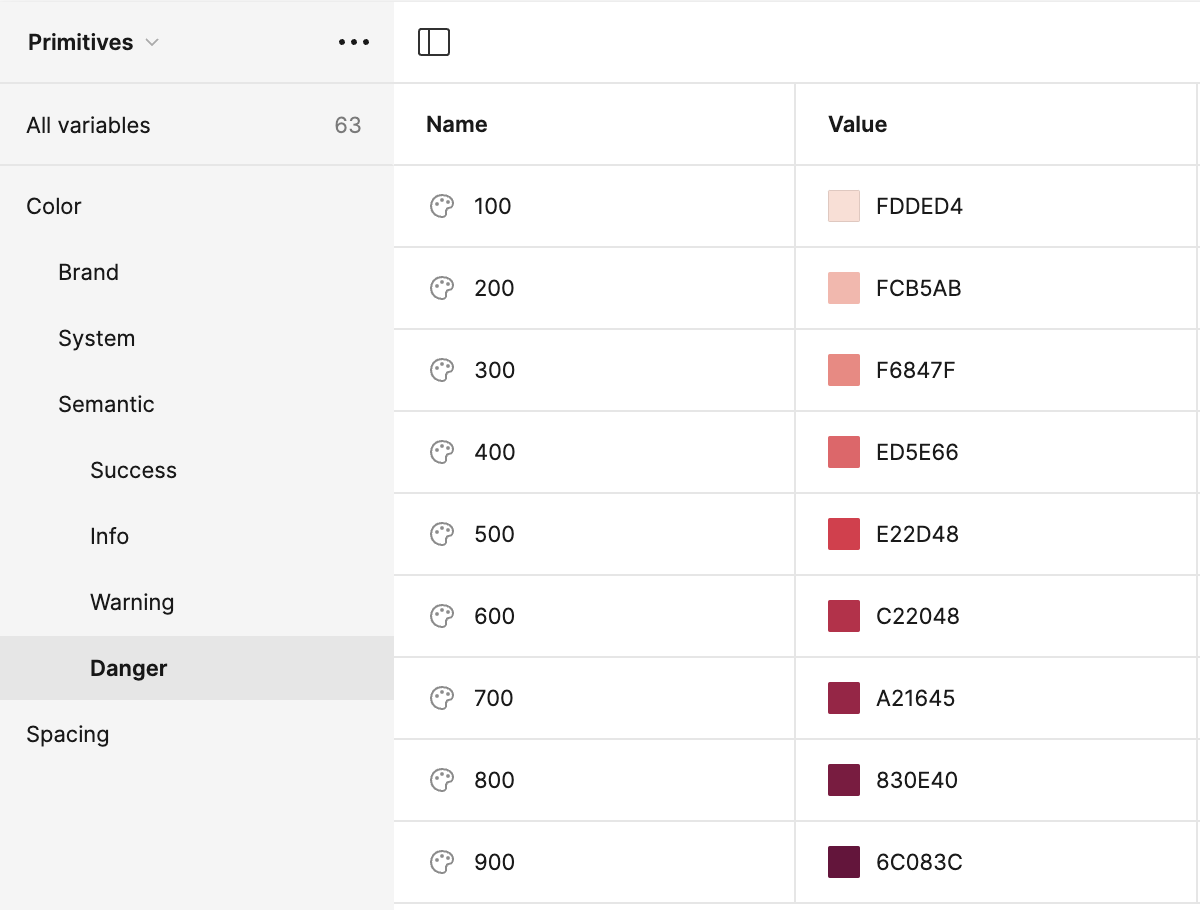Select the Brand color group

coord(88,272)
